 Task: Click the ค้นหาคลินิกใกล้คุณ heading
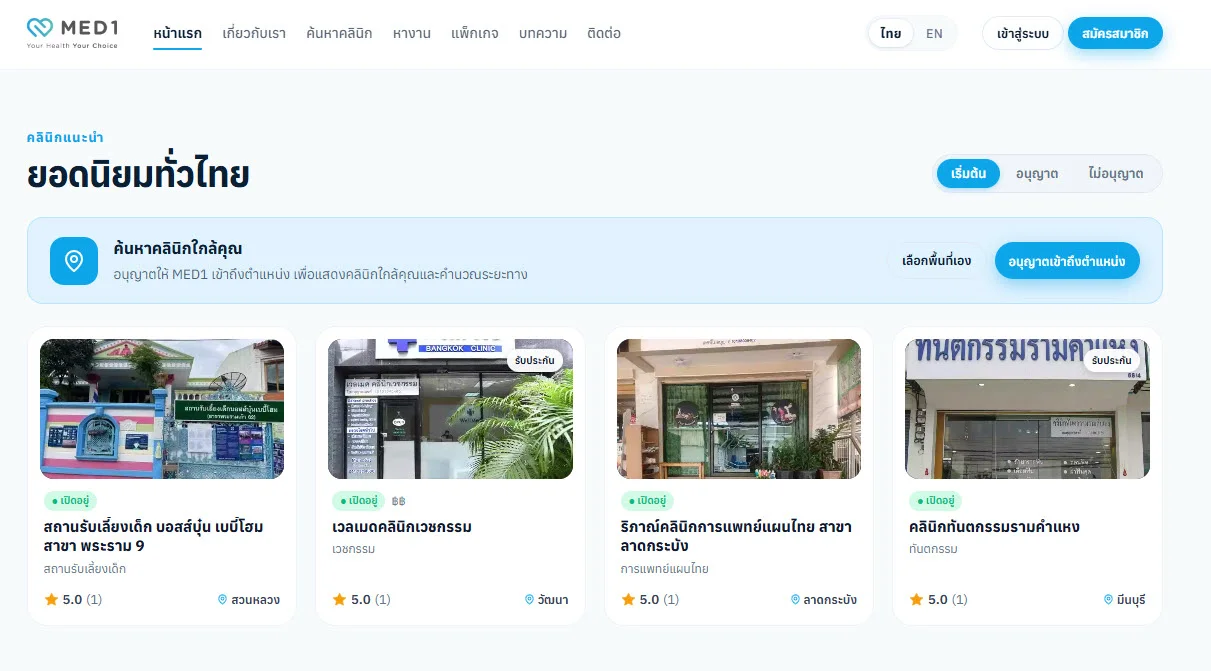[x=178, y=249]
